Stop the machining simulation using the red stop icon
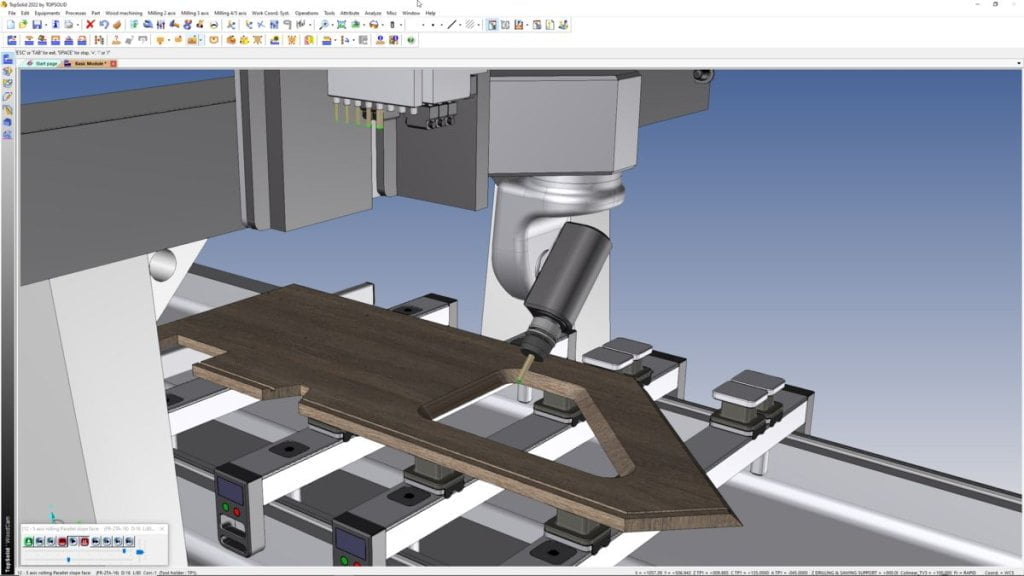The height and width of the screenshot is (576, 1024). [x=62, y=541]
